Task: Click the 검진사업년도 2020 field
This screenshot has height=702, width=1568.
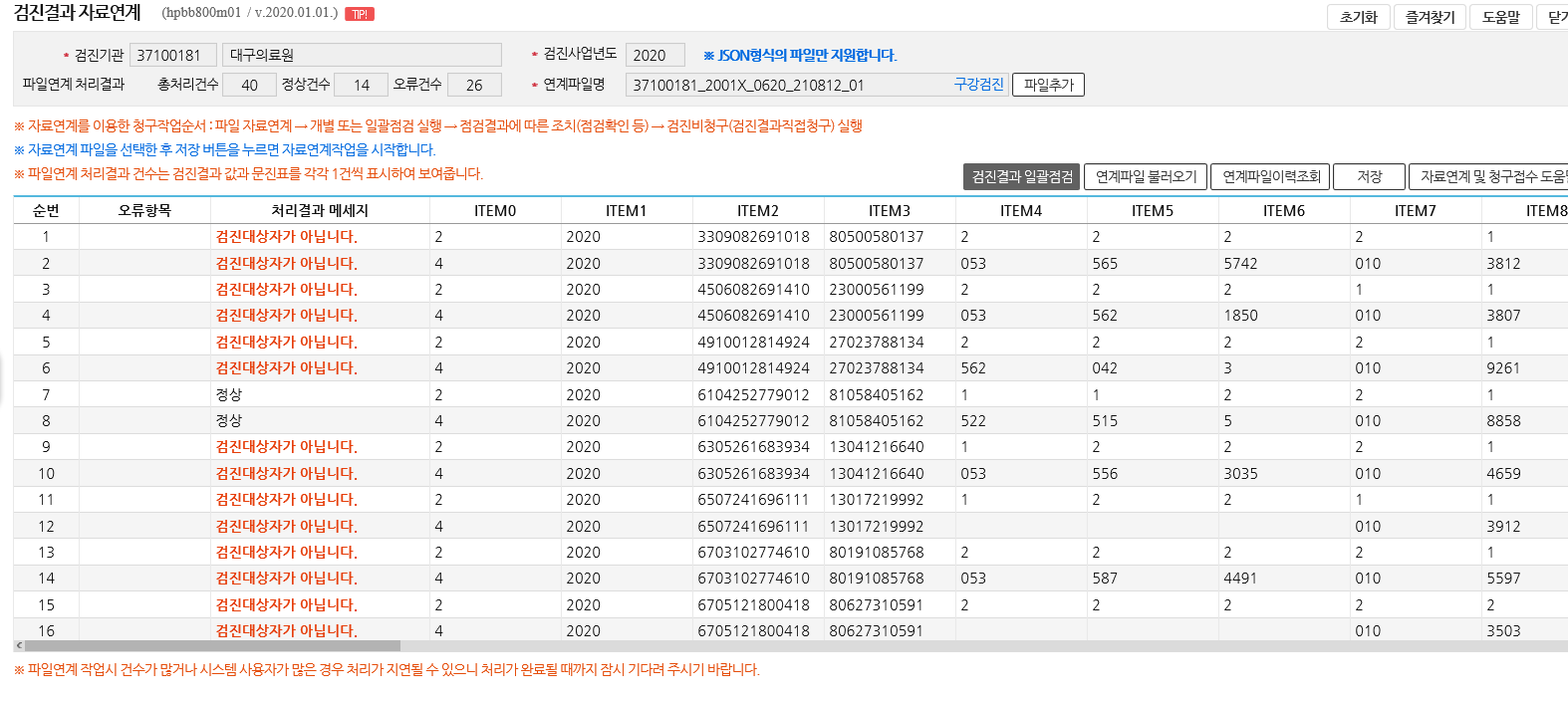Action: point(654,55)
